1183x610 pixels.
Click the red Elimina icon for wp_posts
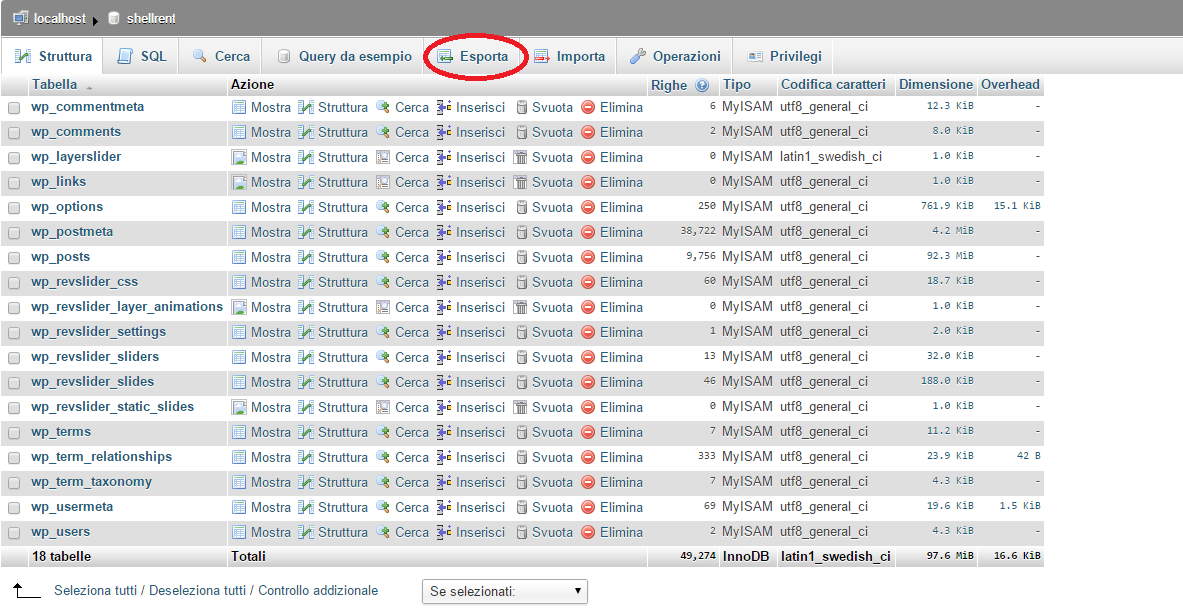[588, 257]
